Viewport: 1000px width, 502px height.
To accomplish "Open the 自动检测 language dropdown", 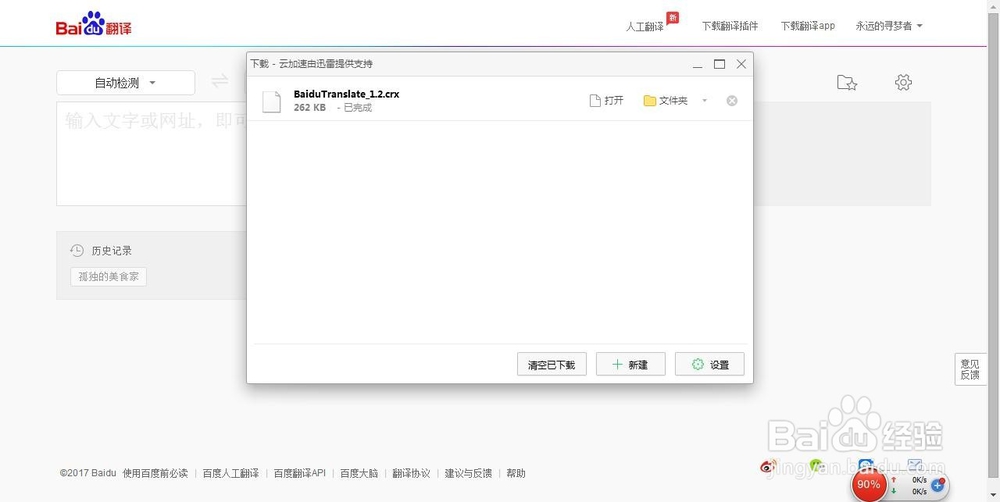I will [126, 83].
